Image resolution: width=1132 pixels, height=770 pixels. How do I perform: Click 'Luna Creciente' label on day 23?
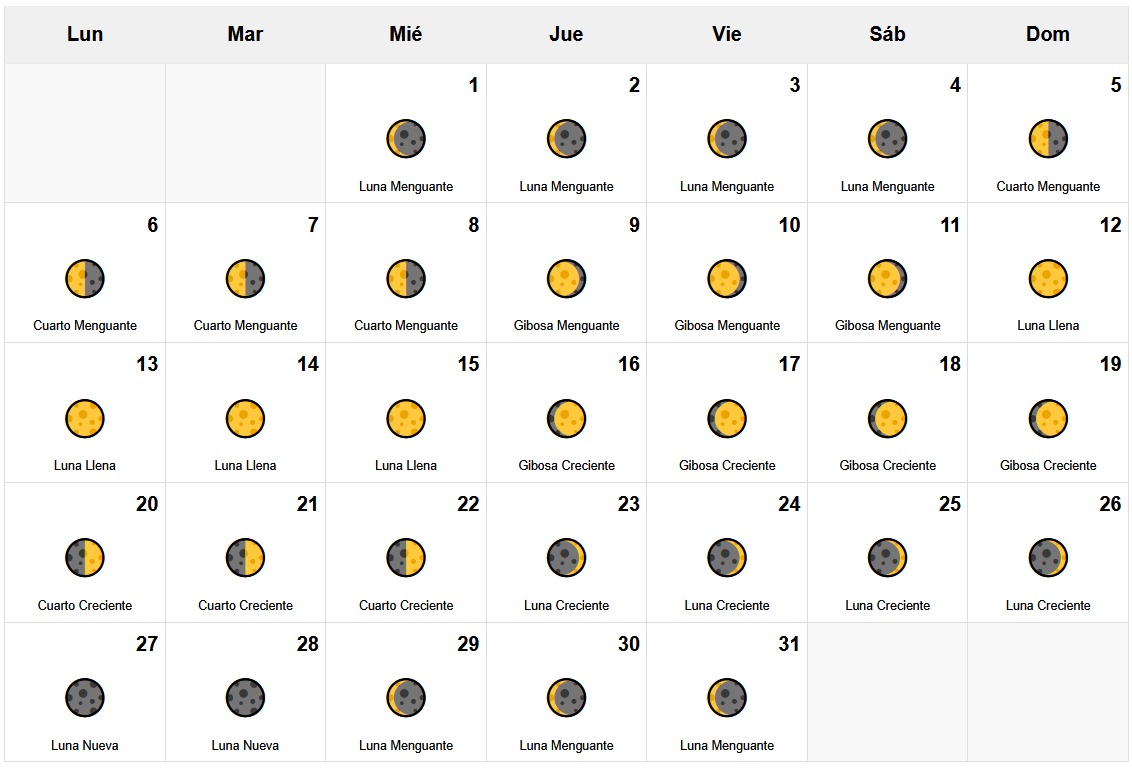pos(566,605)
